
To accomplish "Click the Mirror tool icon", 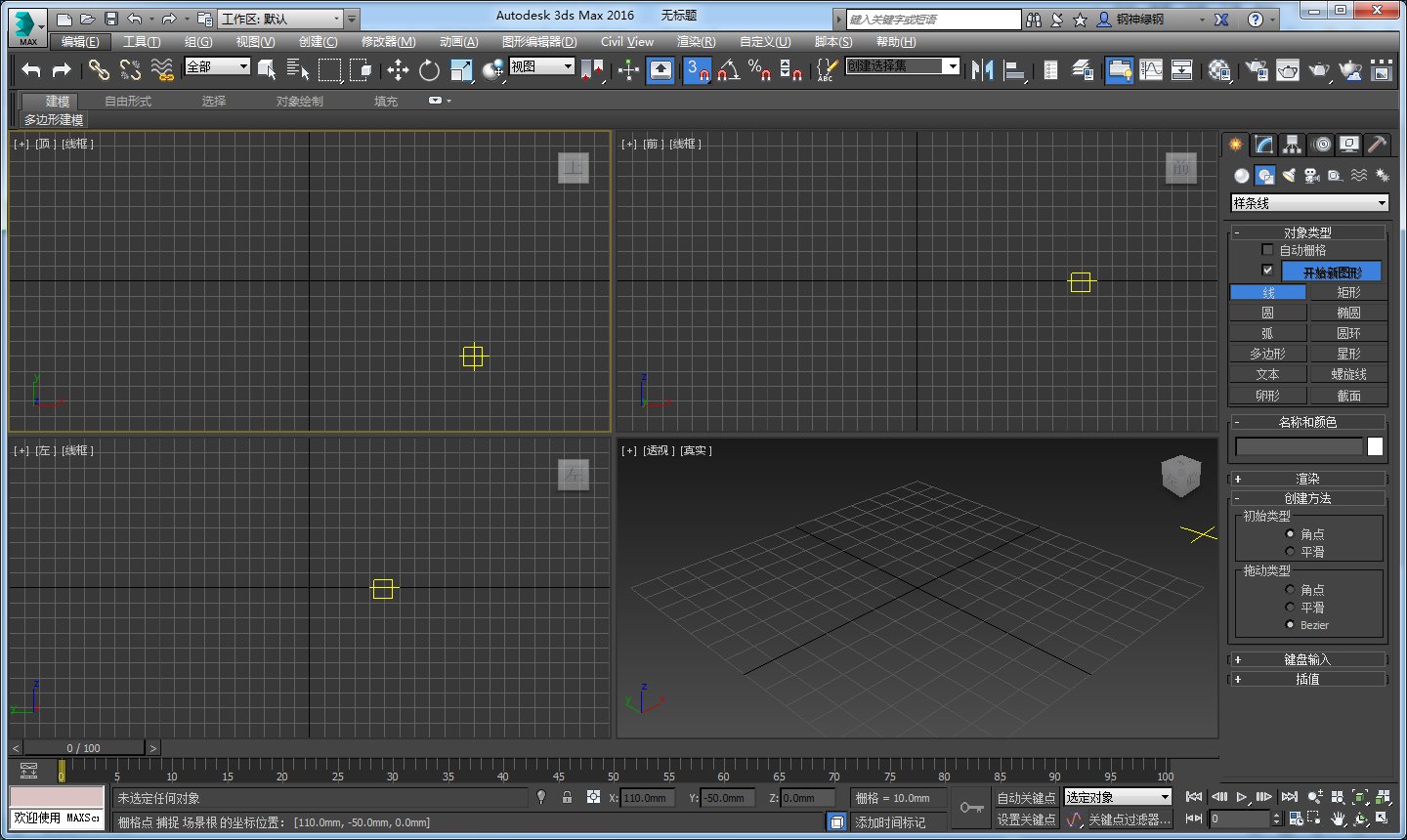I will [982, 69].
